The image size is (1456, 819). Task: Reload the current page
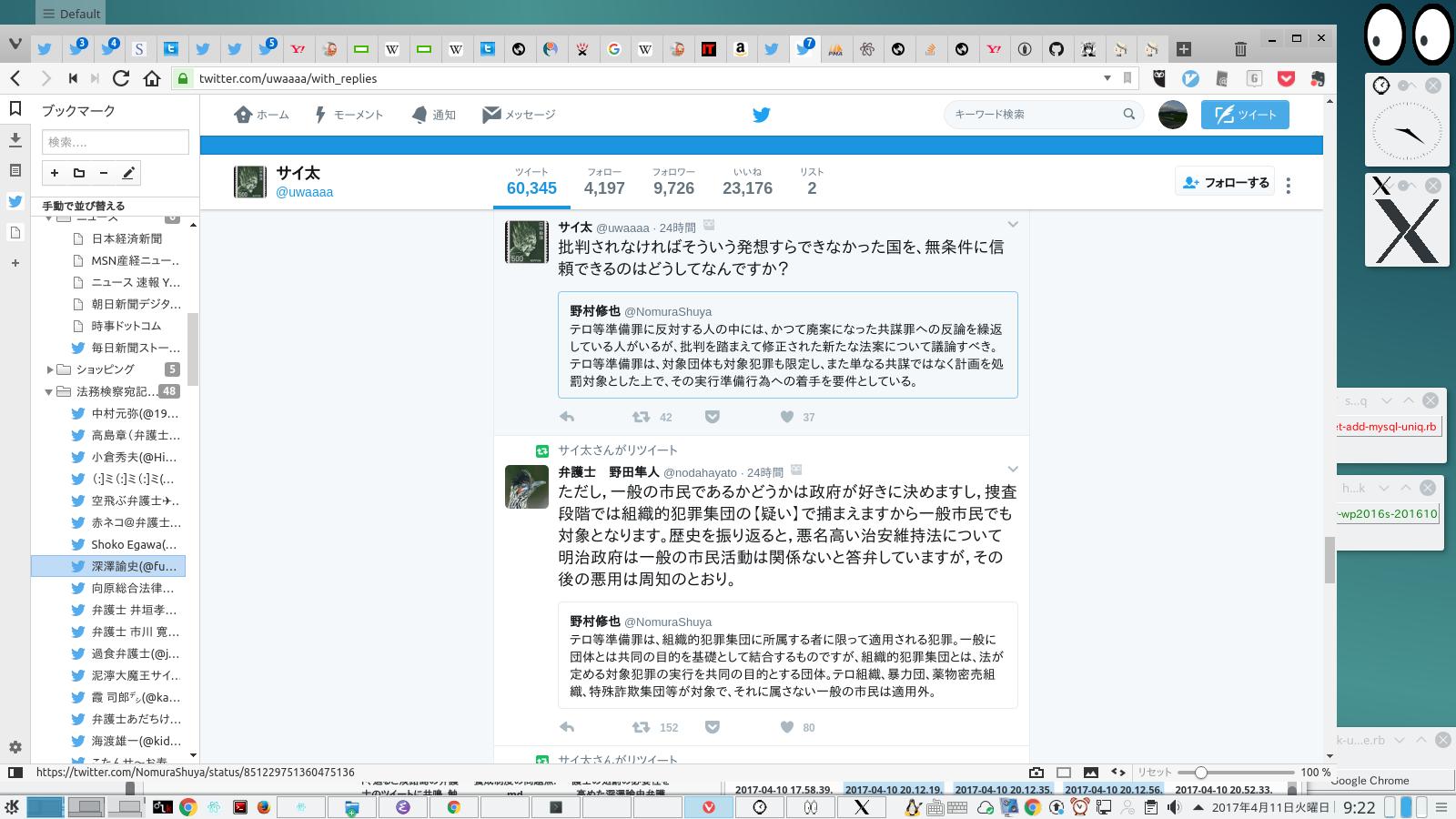[121, 78]
